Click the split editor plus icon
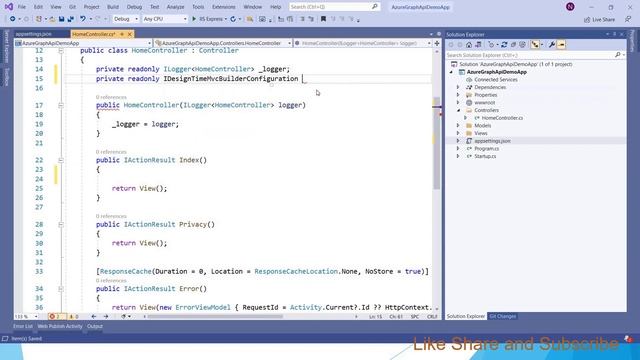This screenshot has width=640, height=360. pyautogui.click(x=437, y=43)
